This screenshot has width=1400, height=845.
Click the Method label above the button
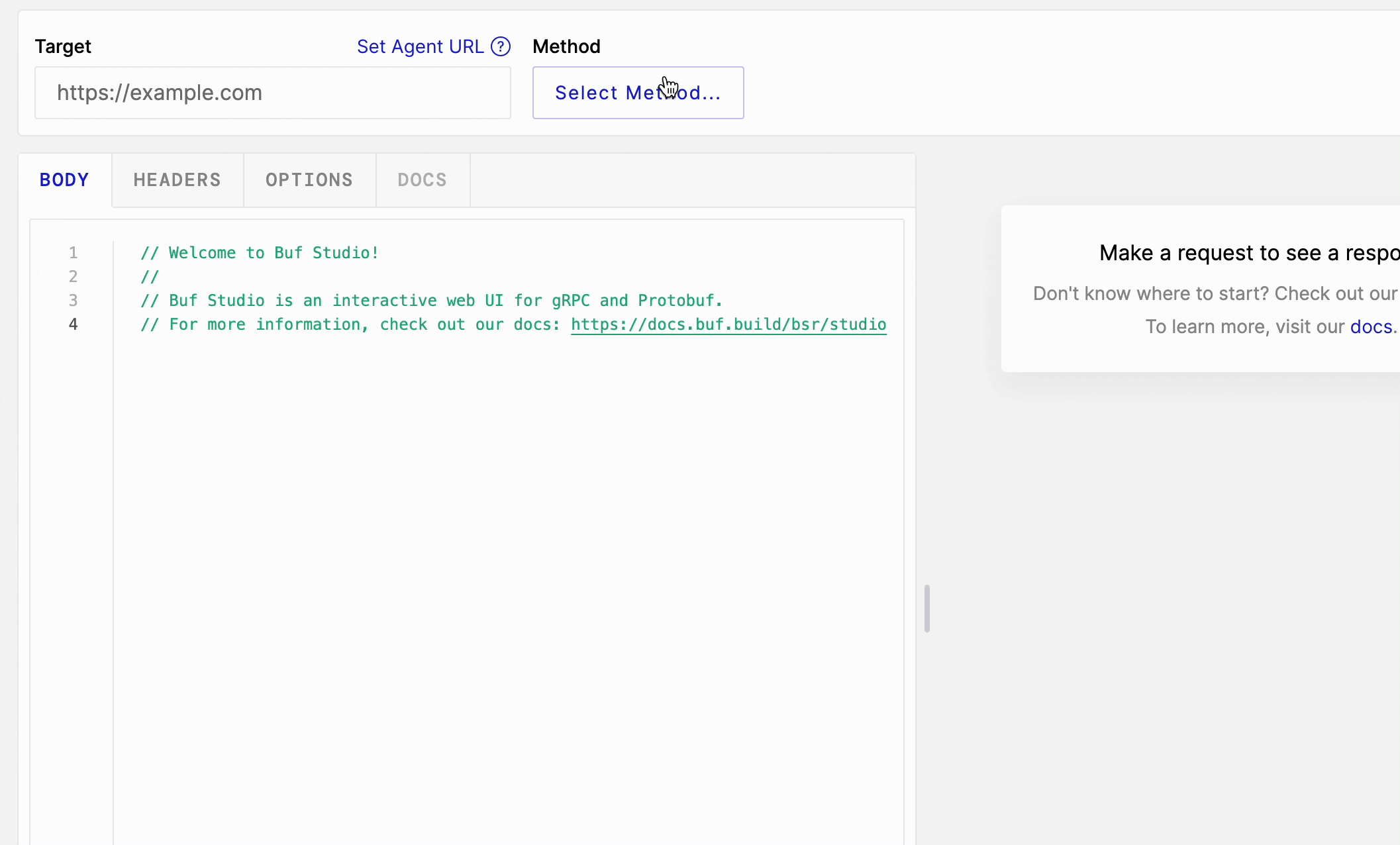coord(566,46)
